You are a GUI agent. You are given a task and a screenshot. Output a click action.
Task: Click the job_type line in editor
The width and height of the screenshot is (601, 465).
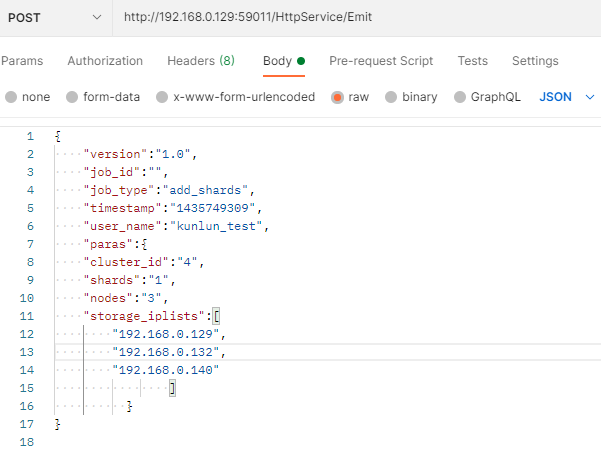[170, 190]
